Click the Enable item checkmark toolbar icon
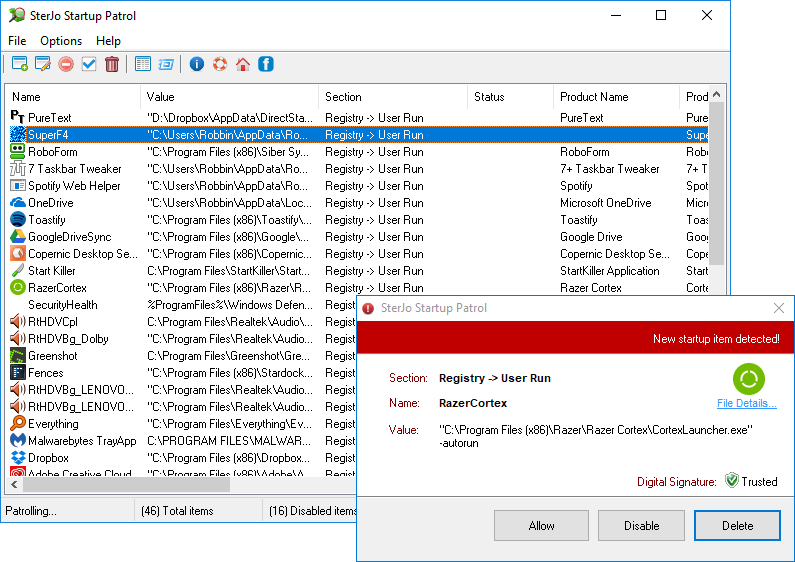This screenshot has height=562, width=795. (x=89, y=64)
